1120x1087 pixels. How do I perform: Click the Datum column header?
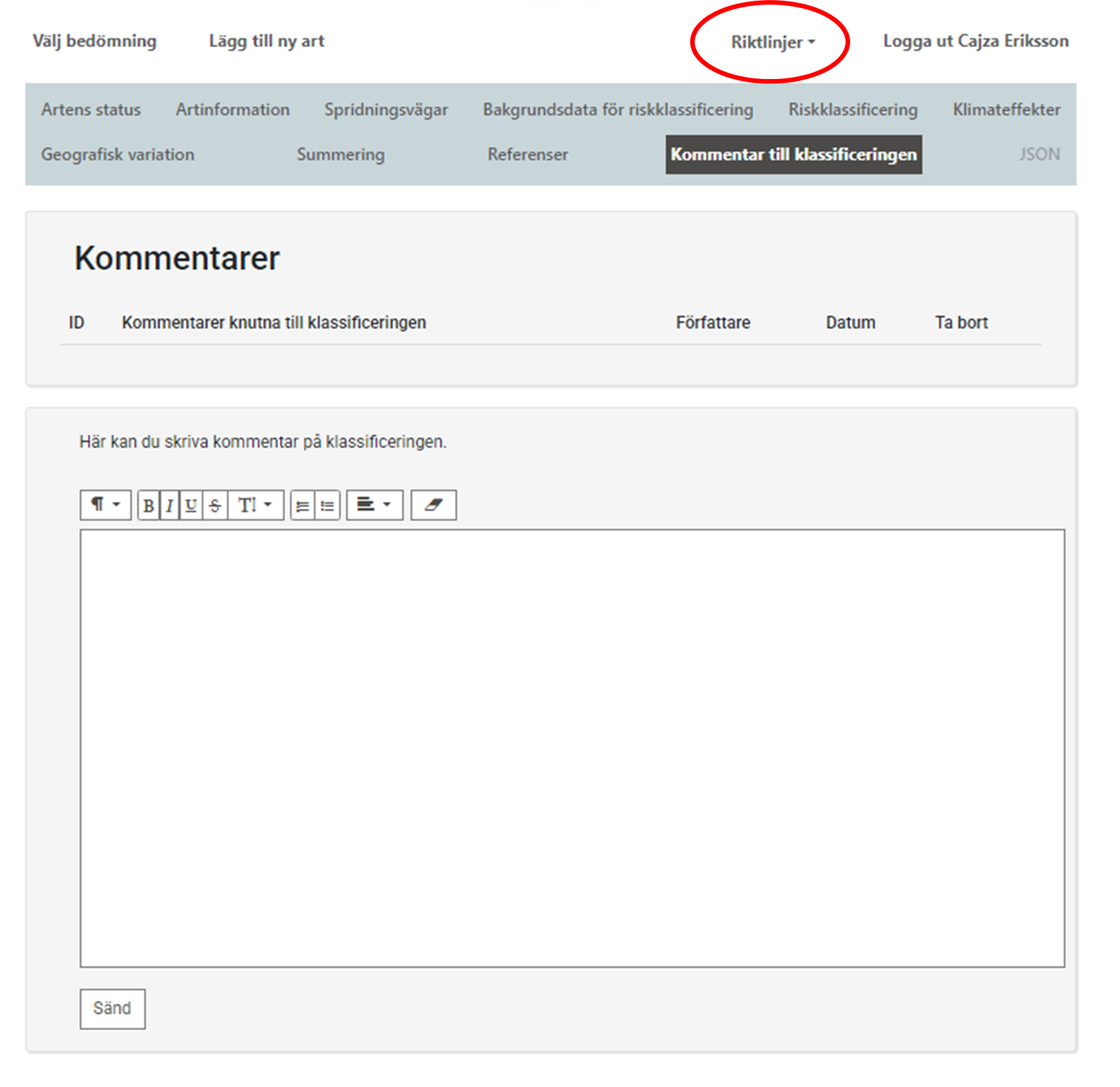pos(850,323)
